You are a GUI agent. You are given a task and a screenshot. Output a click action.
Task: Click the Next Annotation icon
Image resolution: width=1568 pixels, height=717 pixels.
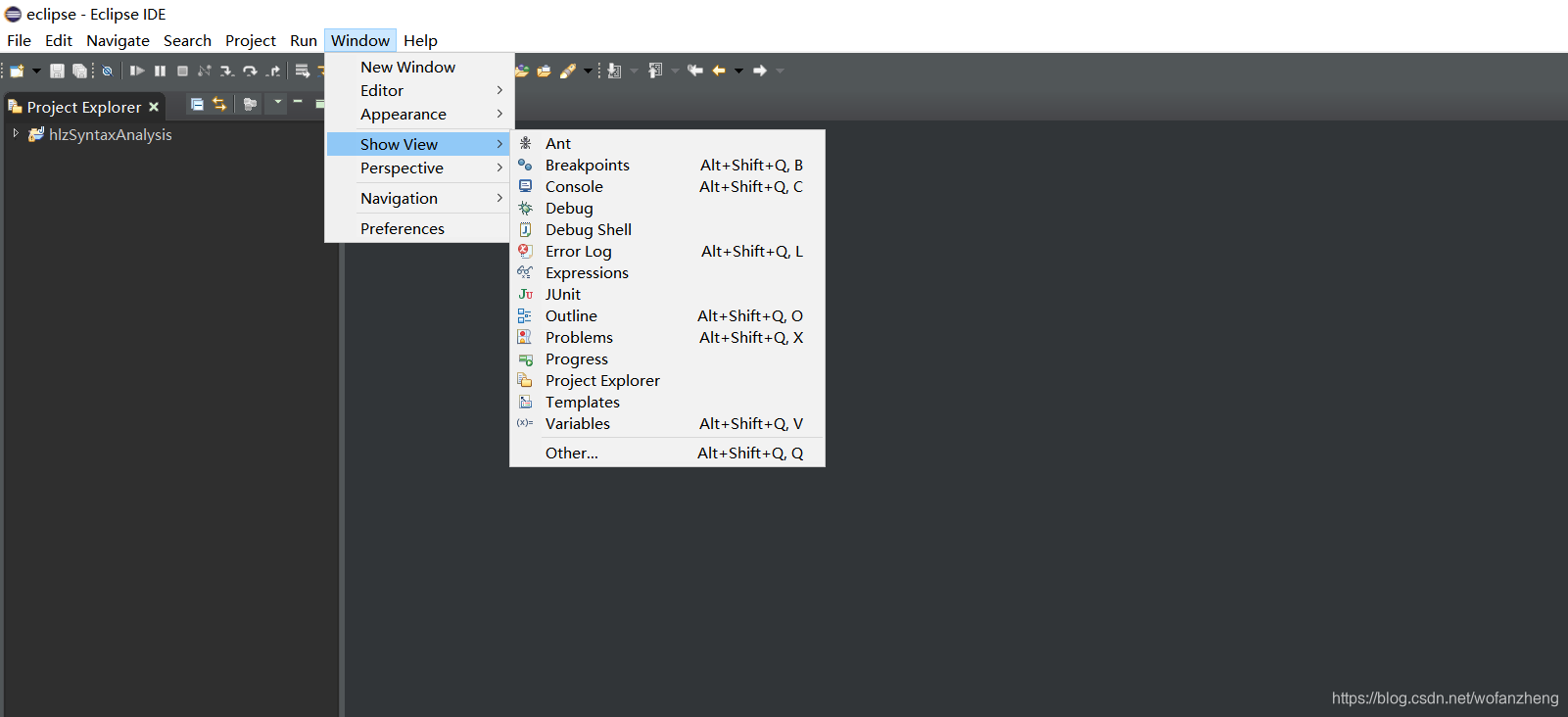coord(614,71)
